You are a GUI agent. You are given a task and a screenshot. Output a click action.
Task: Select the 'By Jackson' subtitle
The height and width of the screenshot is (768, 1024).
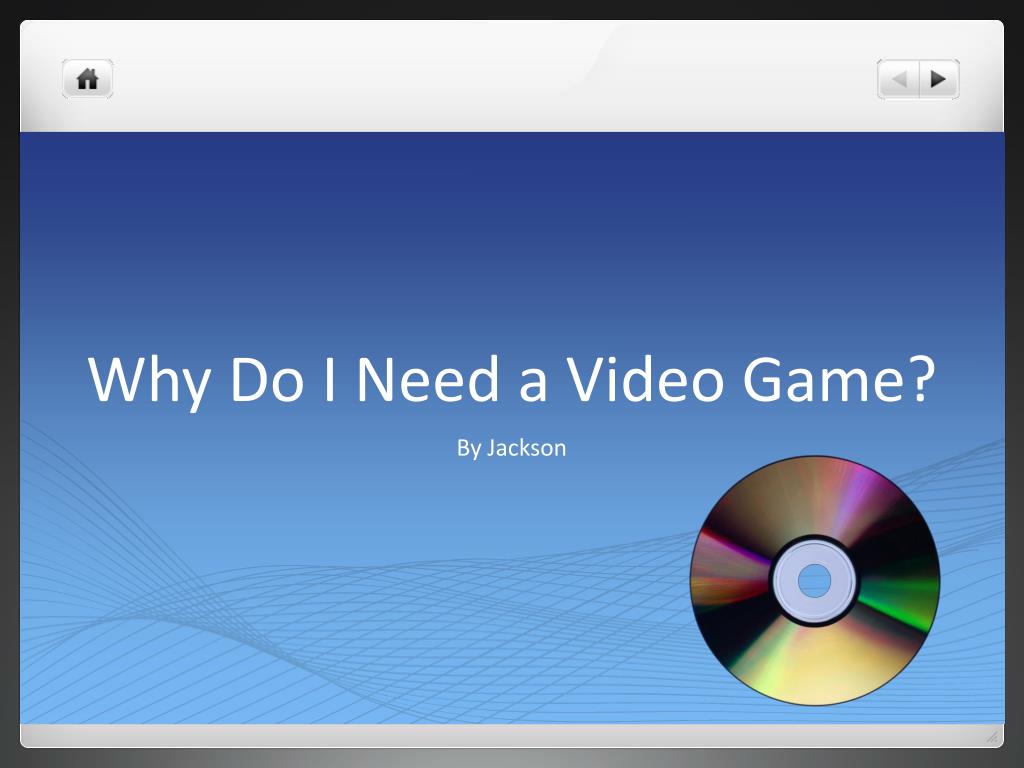(x=511, y=448)
